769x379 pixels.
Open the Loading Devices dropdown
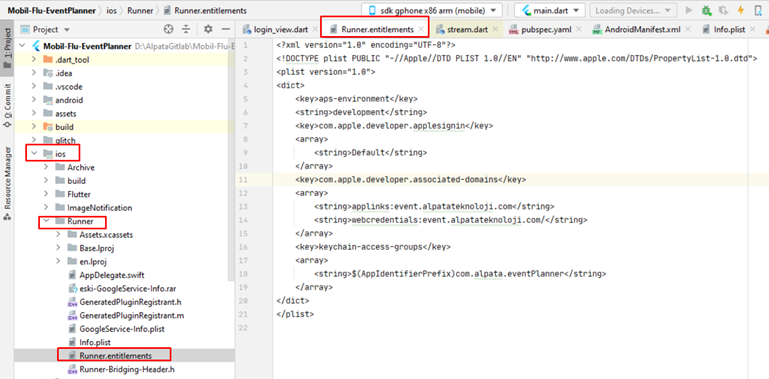pos(633,10)
